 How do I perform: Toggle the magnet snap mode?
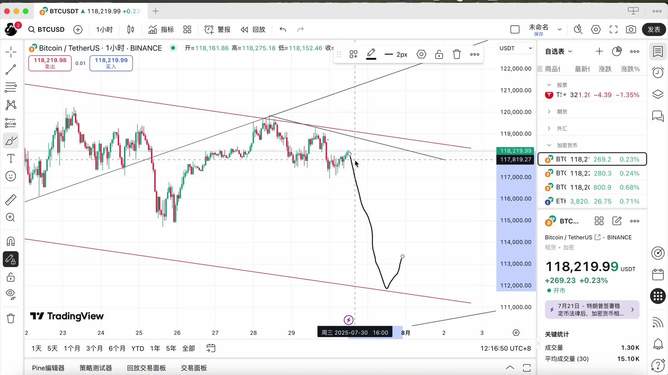pos(11,241)
